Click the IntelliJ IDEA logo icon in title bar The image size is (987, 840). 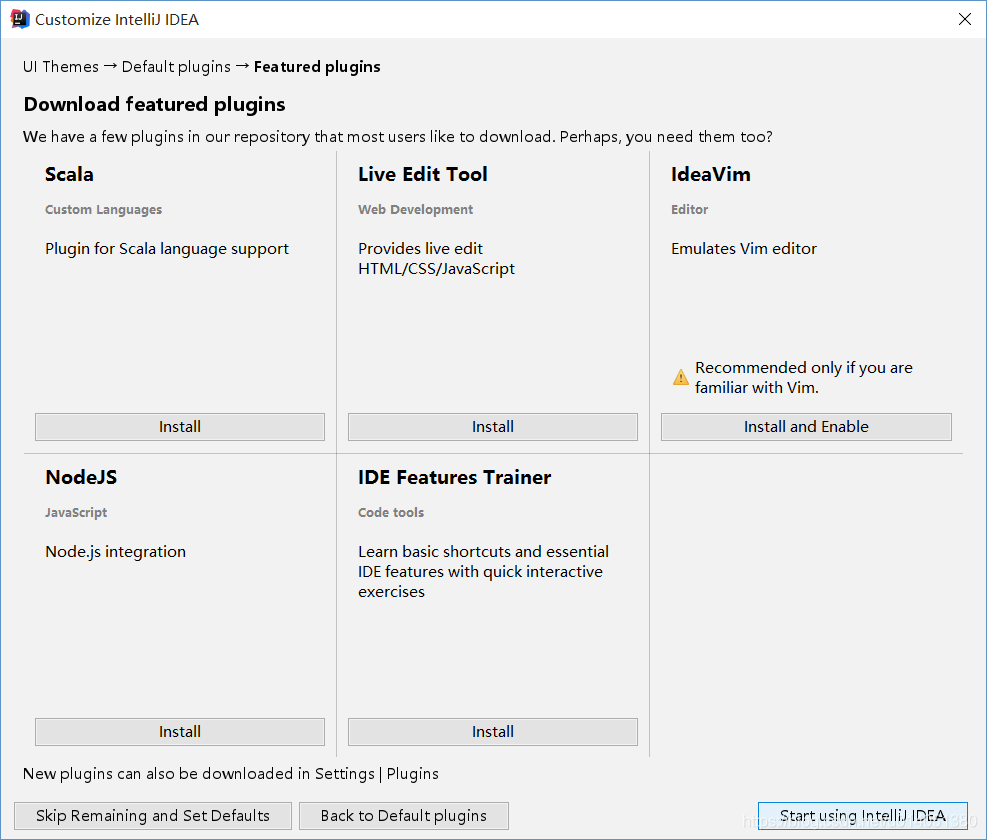pyautogui.click(x=20, y=19)
